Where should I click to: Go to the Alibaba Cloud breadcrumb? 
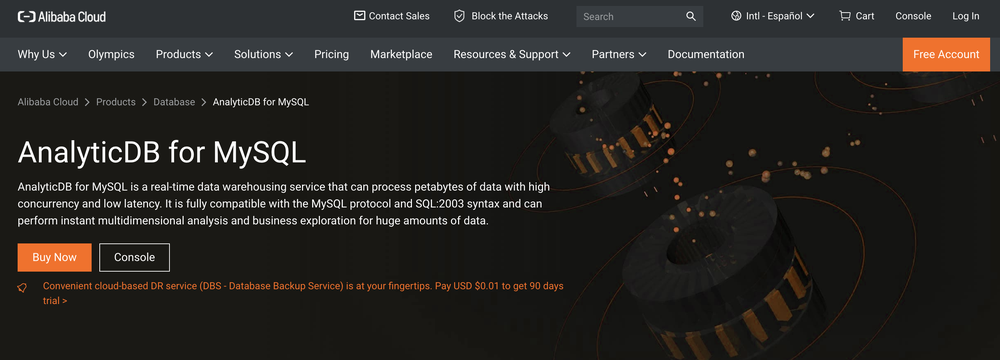(x=48, y=101)
